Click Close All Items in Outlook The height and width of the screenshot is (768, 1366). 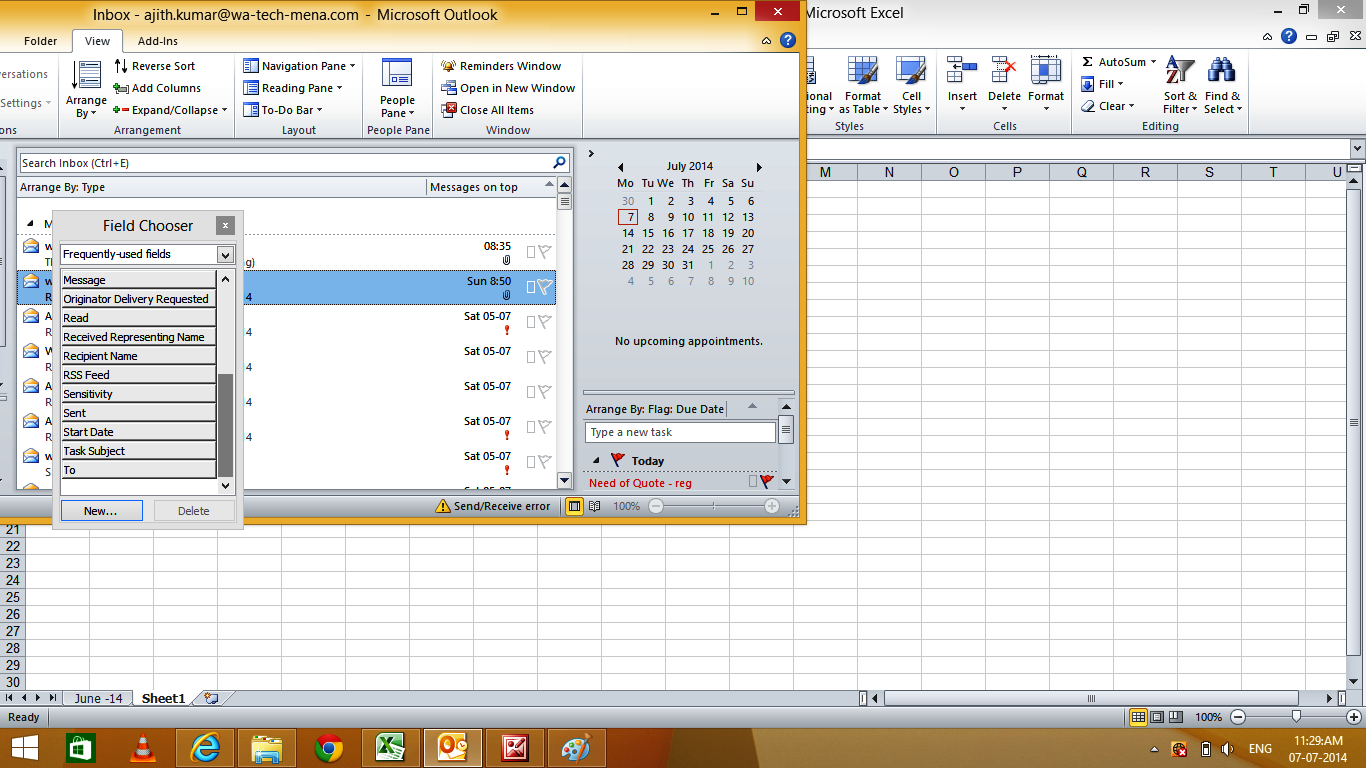click(488, 110)
